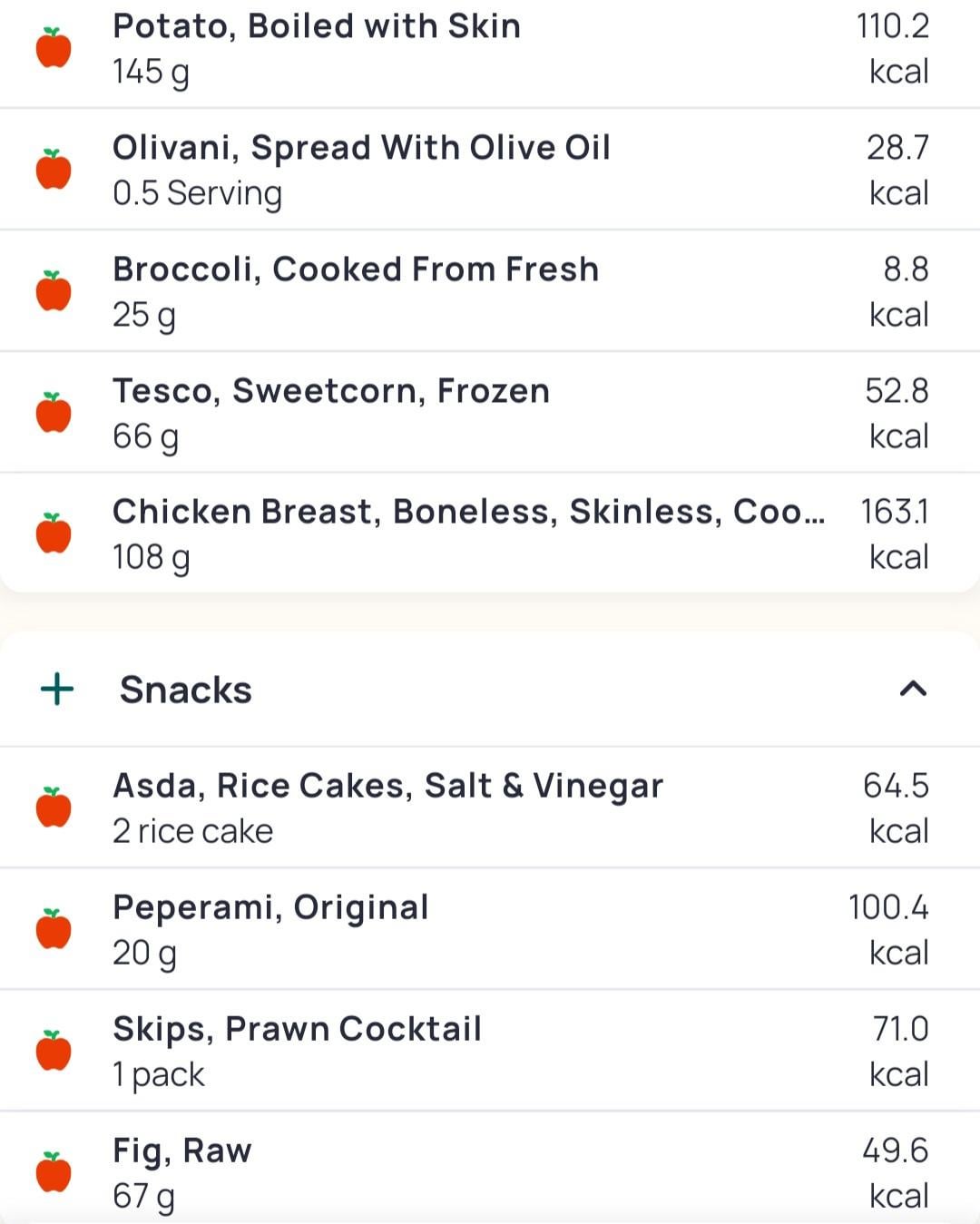
Task: Select Broccoli, Cooked From Fresh item
Action: [x=356, y=270]
